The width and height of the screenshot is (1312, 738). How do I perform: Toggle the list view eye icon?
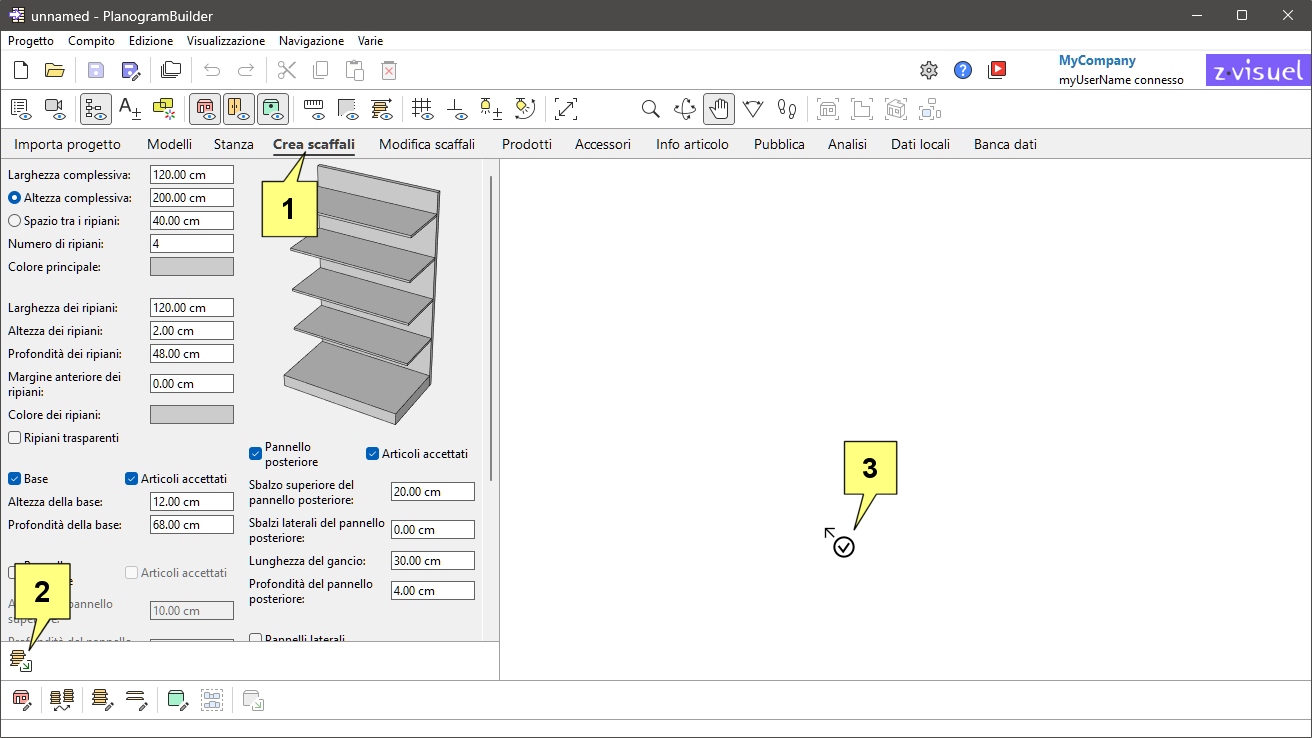pyautogui.click(x=21, y=109)
